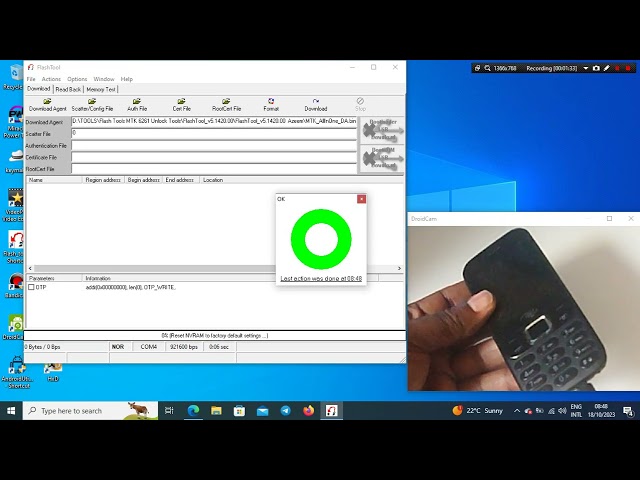Click the Location column header
Image resolution: width=640 pixels, height=480 pixels.
tap(213, 180)
